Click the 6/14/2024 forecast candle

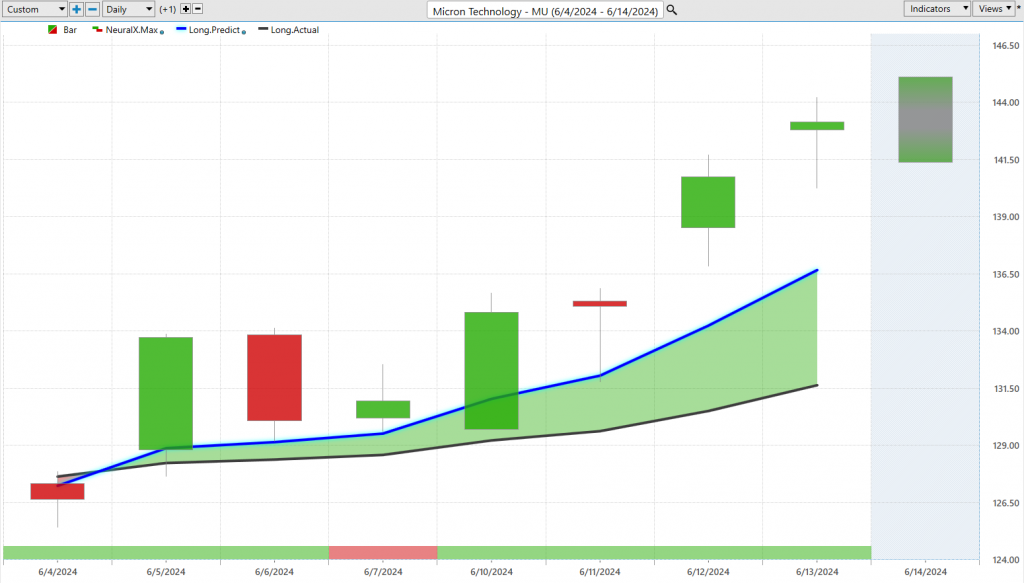pyautogui.click(x=925, y=119)
